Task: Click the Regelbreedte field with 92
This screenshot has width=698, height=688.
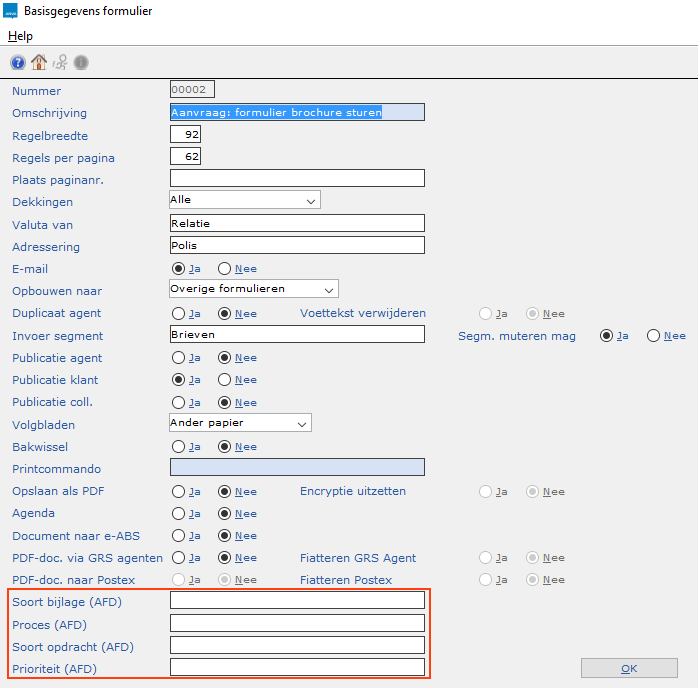Action: point(185,134)
